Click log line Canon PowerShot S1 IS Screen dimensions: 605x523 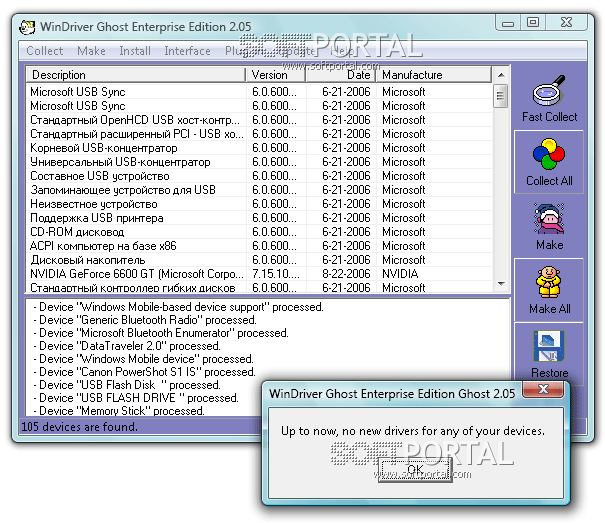tap(145, 372)
